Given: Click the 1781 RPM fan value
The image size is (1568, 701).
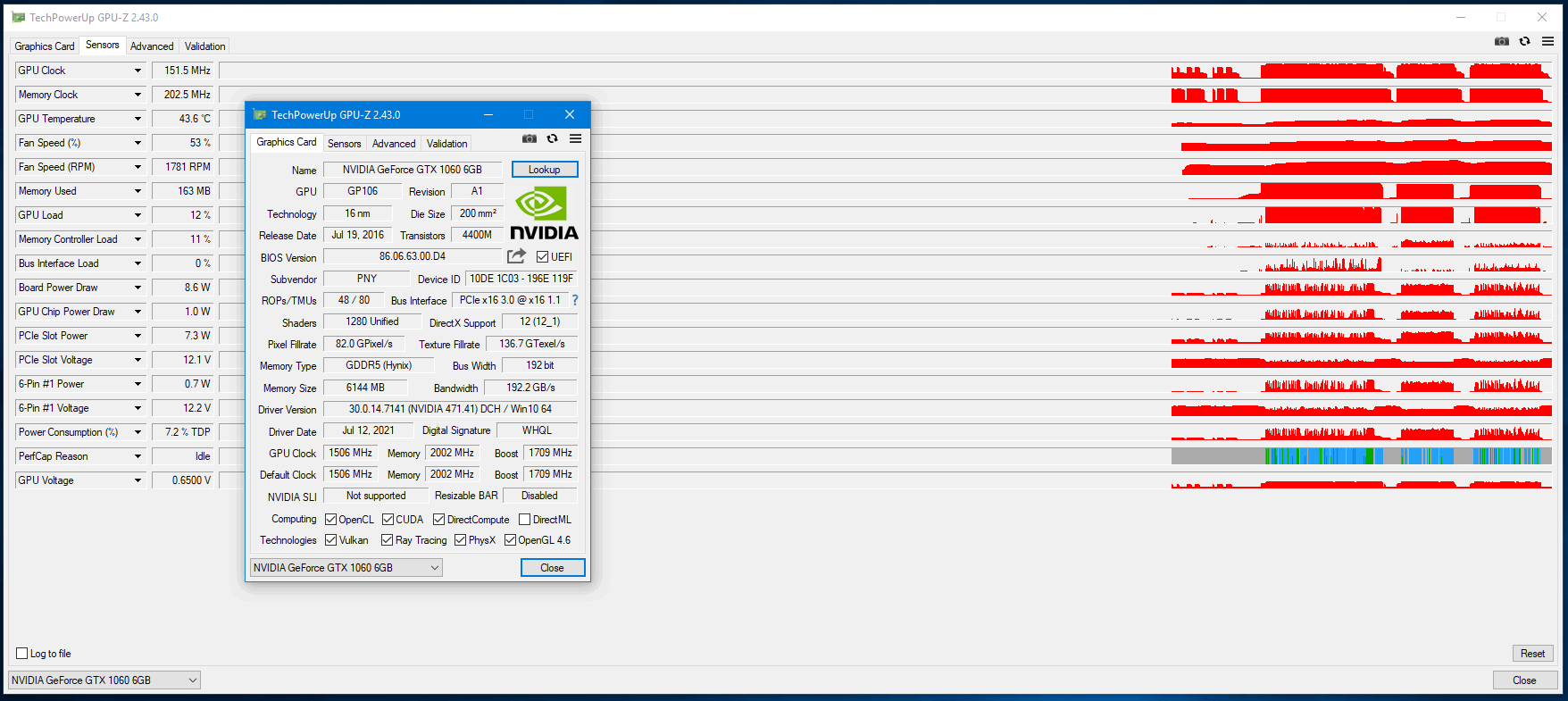Looking at the screenshot, I should (x=183, y=167).
